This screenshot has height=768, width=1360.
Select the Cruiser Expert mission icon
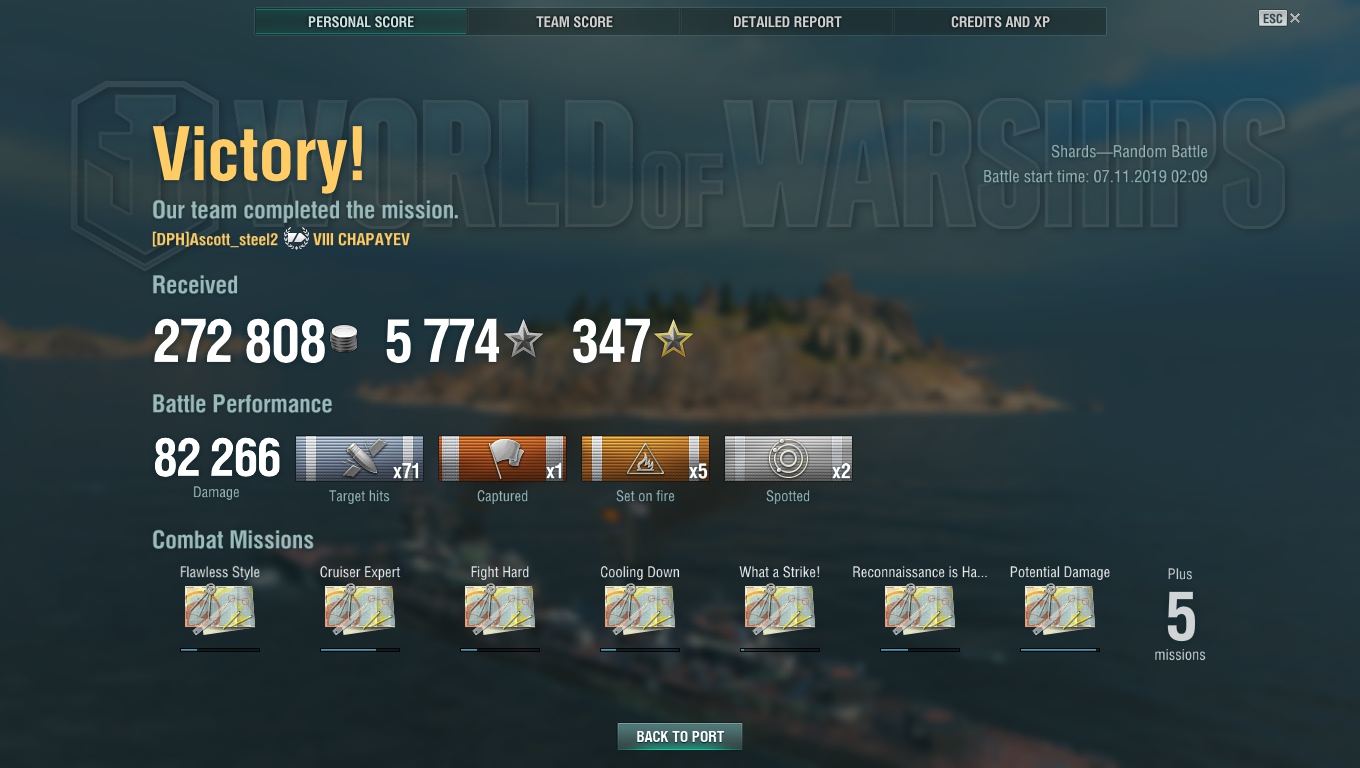click(360, 610)
